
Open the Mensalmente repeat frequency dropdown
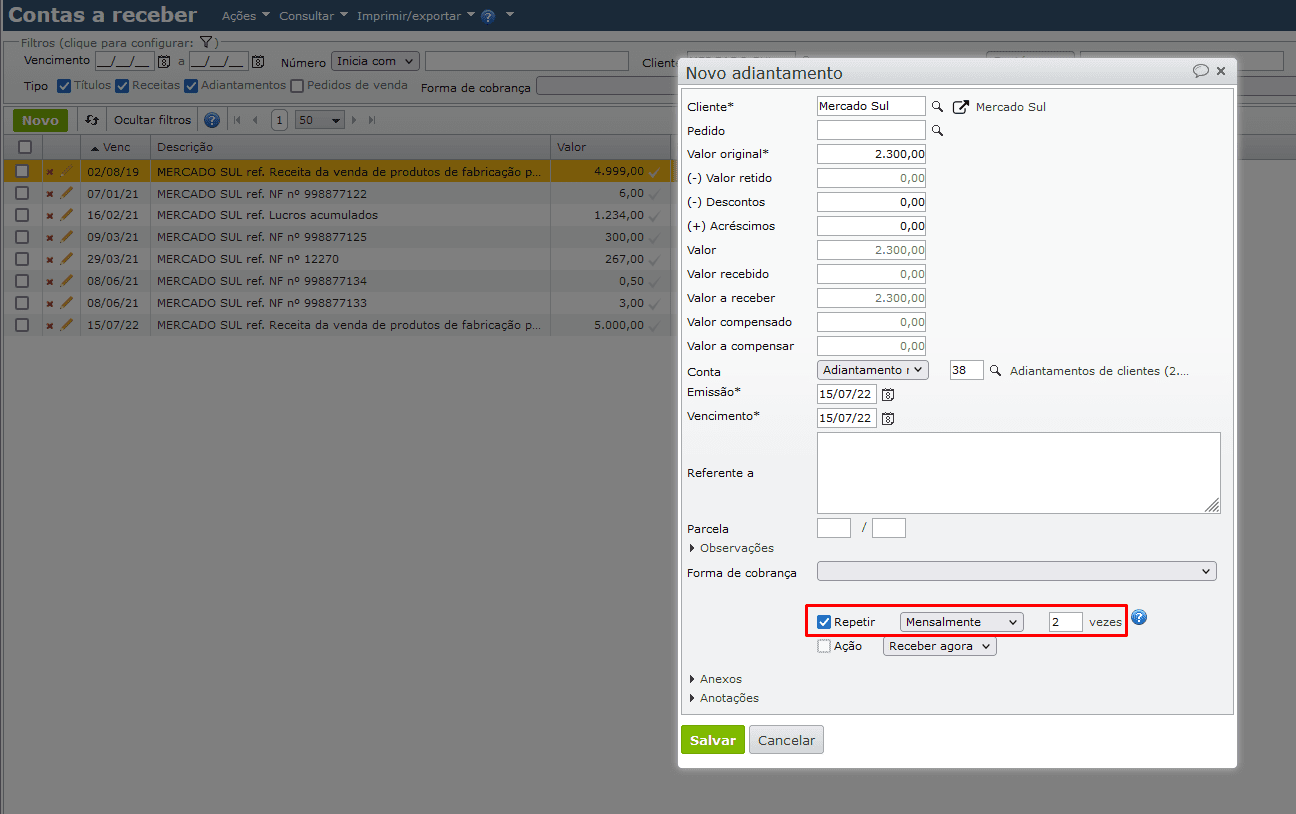click(x=962, y=622)
